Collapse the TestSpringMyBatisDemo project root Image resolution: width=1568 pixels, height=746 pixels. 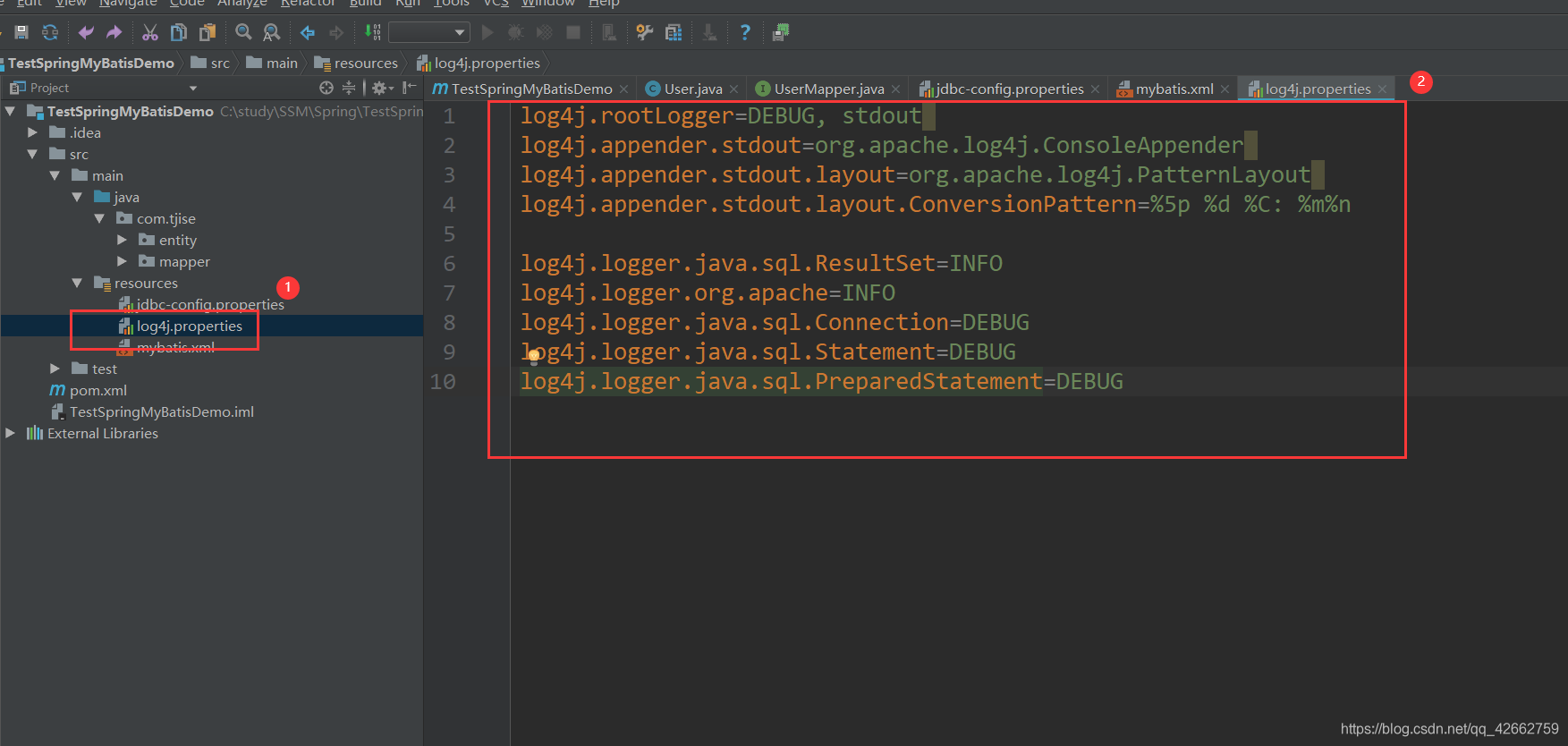pos(11,111)
